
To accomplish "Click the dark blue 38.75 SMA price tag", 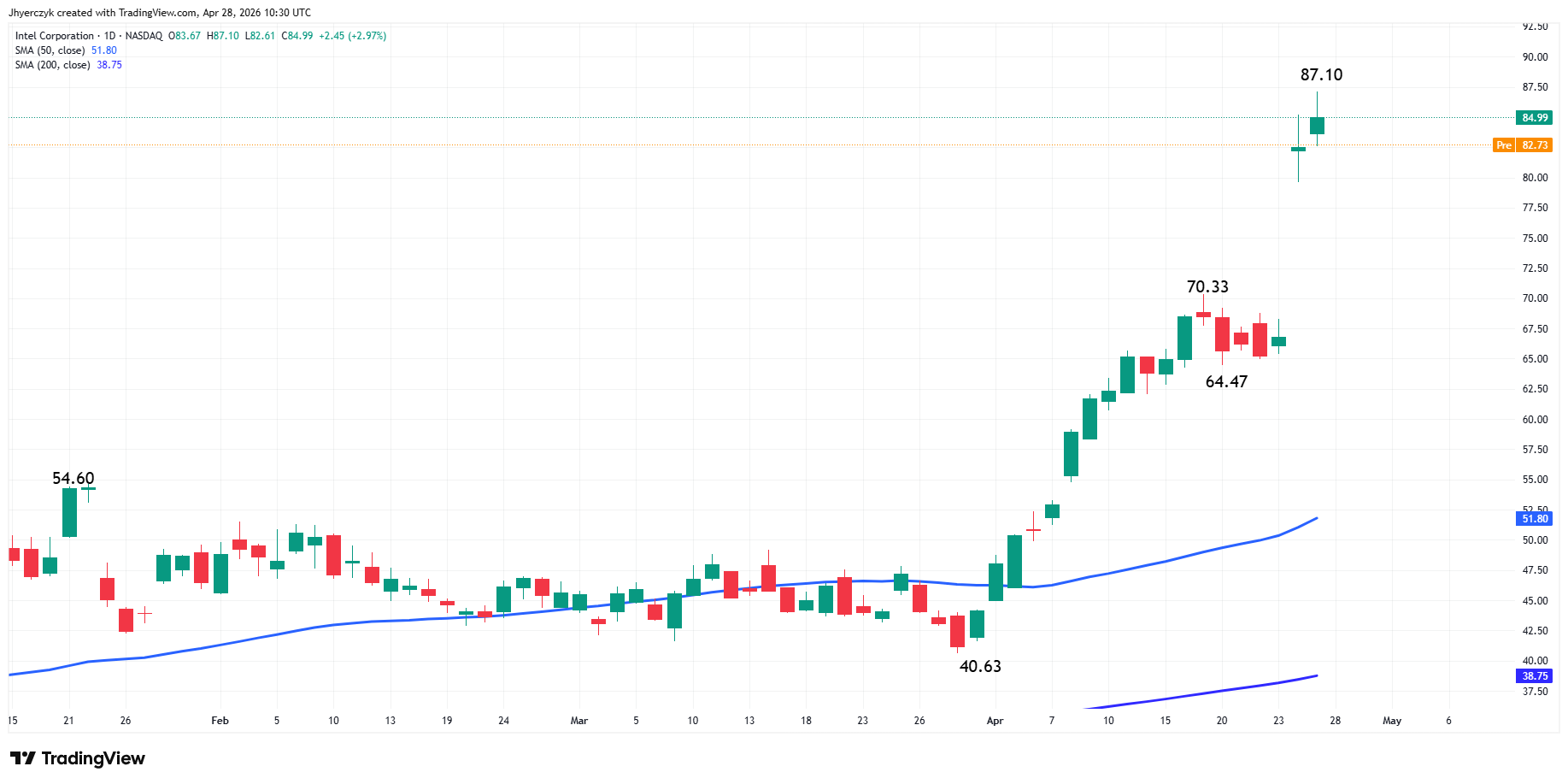I will coord(1535,676).
